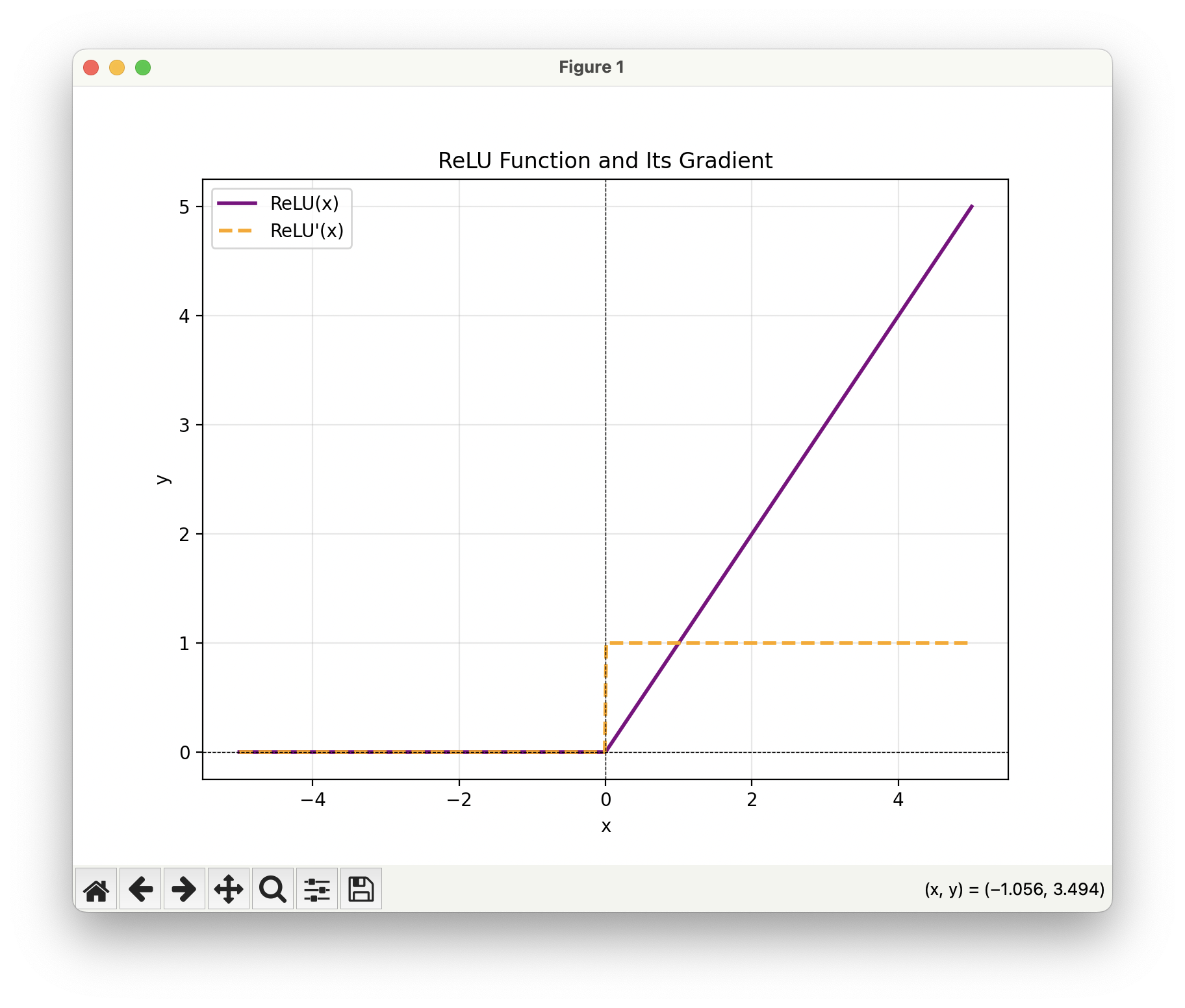Click the plot title "ReLU Function and Its Gradient"
This screenshot has height=1008, width=1185.
[x=605, y=160]
